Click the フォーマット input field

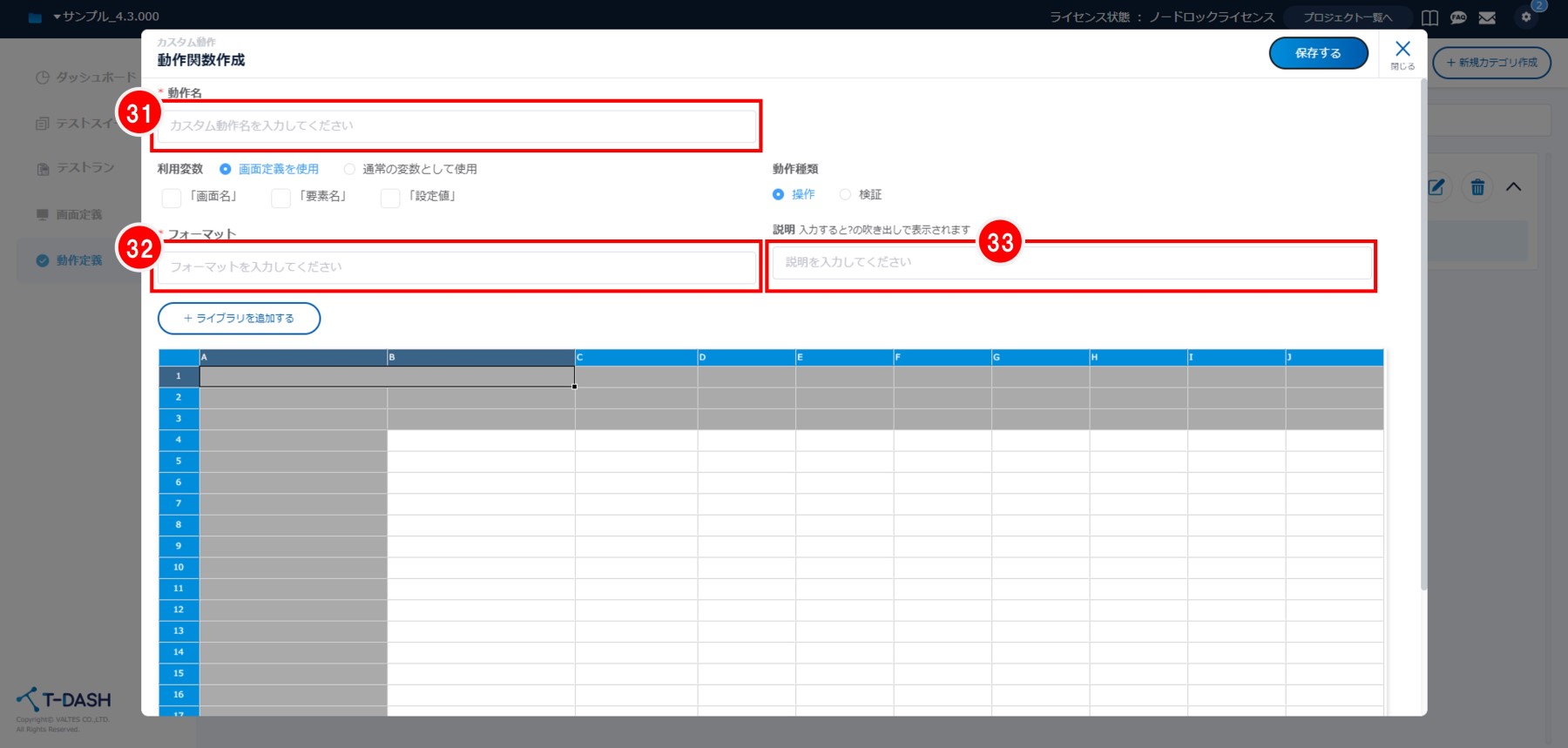(456, 267)
